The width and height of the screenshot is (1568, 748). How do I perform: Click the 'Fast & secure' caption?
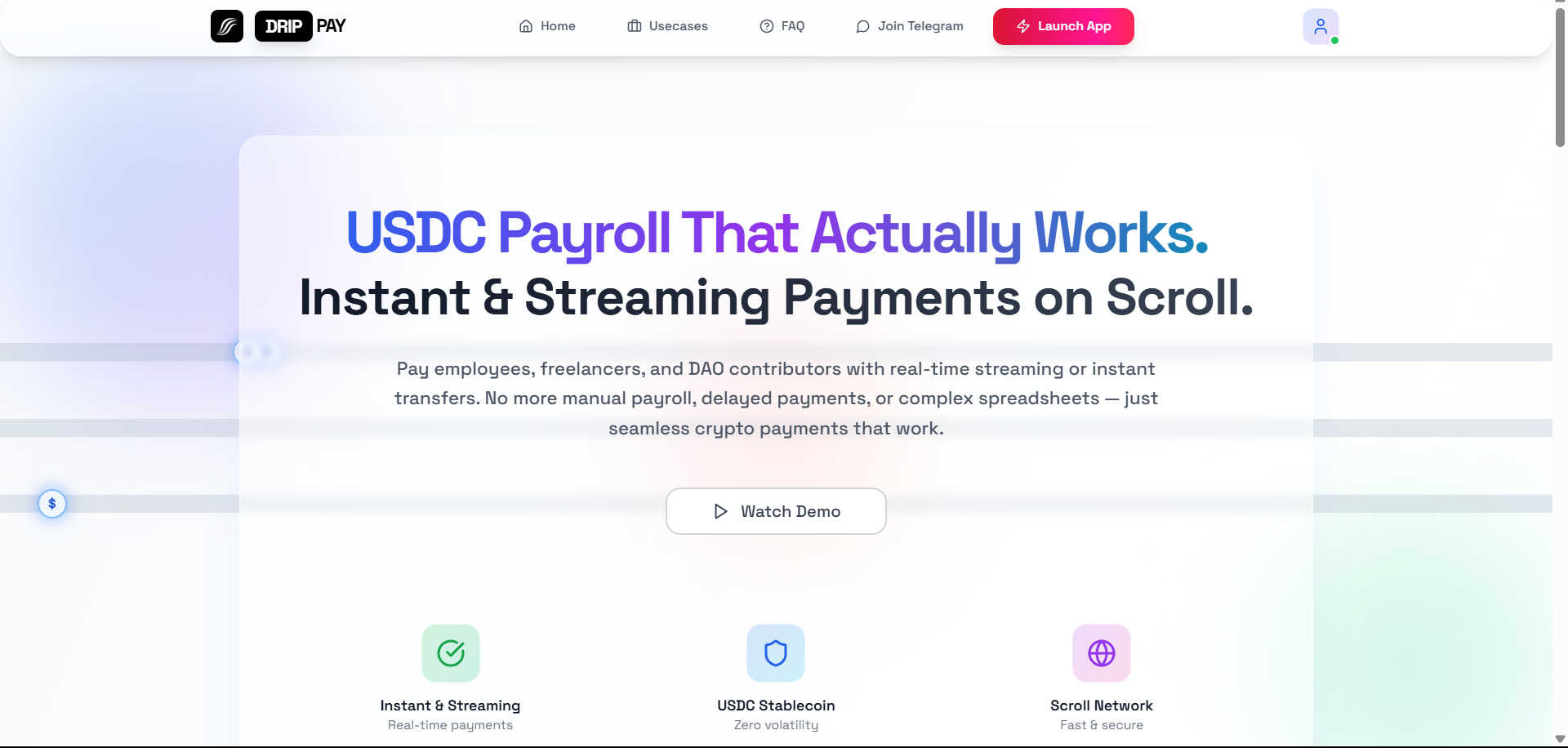click(1102, 725)
